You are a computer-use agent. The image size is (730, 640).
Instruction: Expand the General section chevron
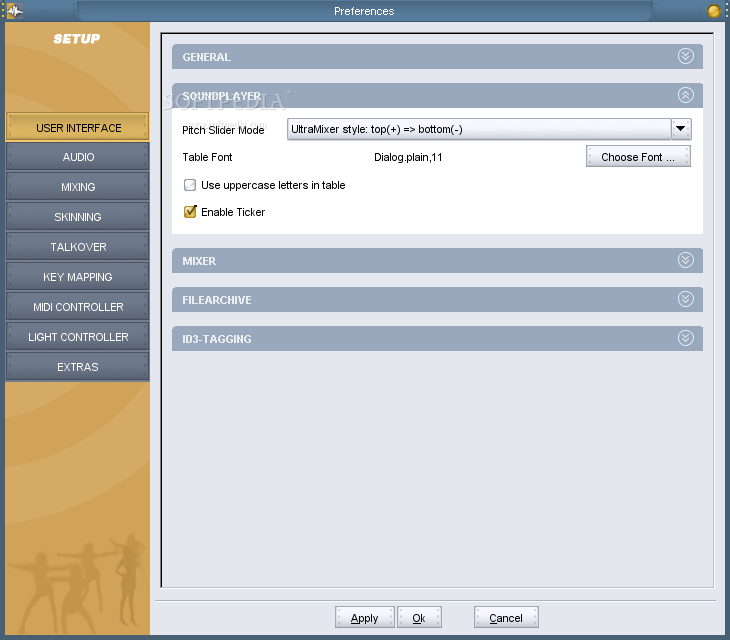click(685, 56)
